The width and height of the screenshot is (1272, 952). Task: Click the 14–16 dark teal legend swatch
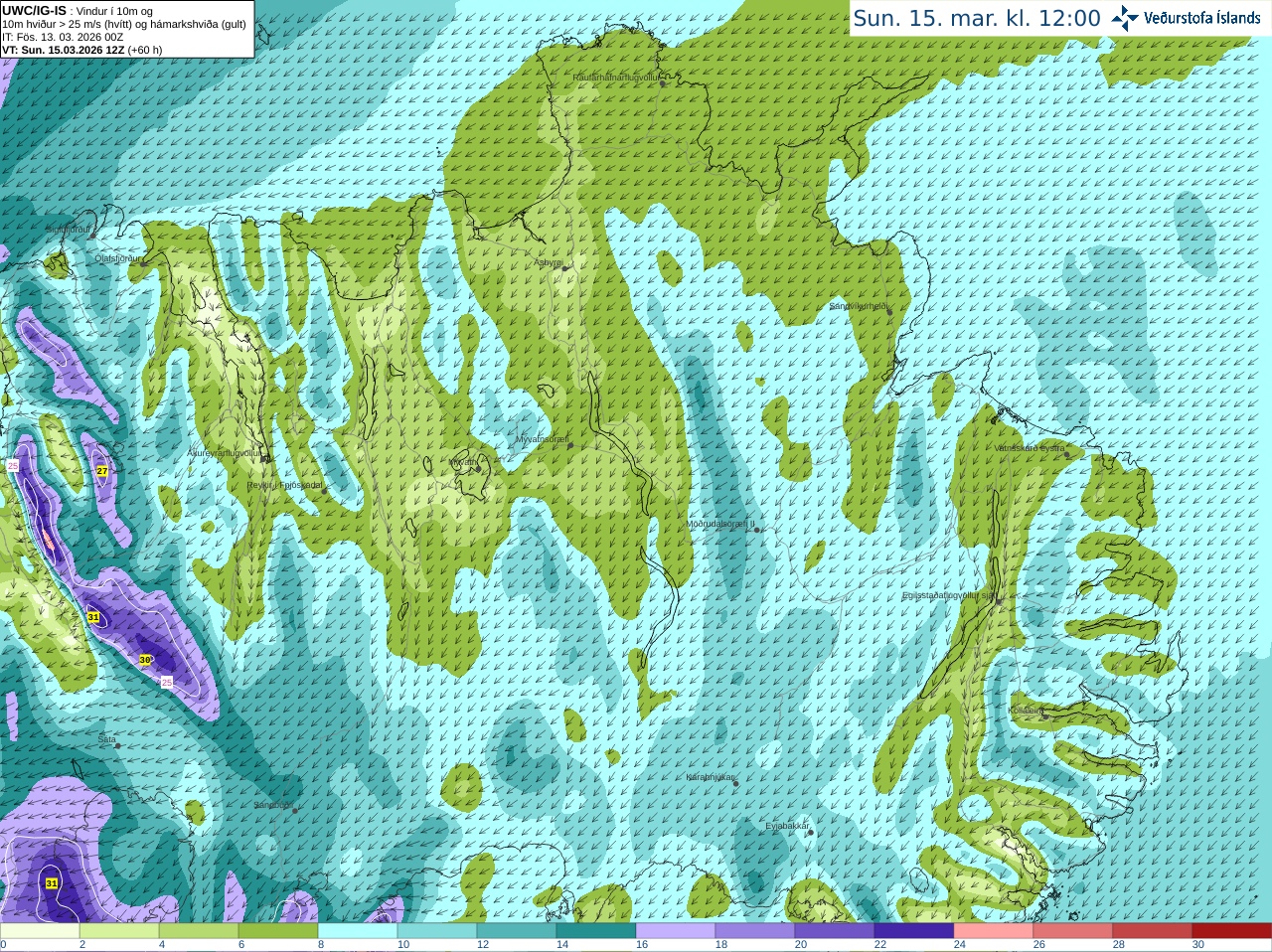pos(596,931)
